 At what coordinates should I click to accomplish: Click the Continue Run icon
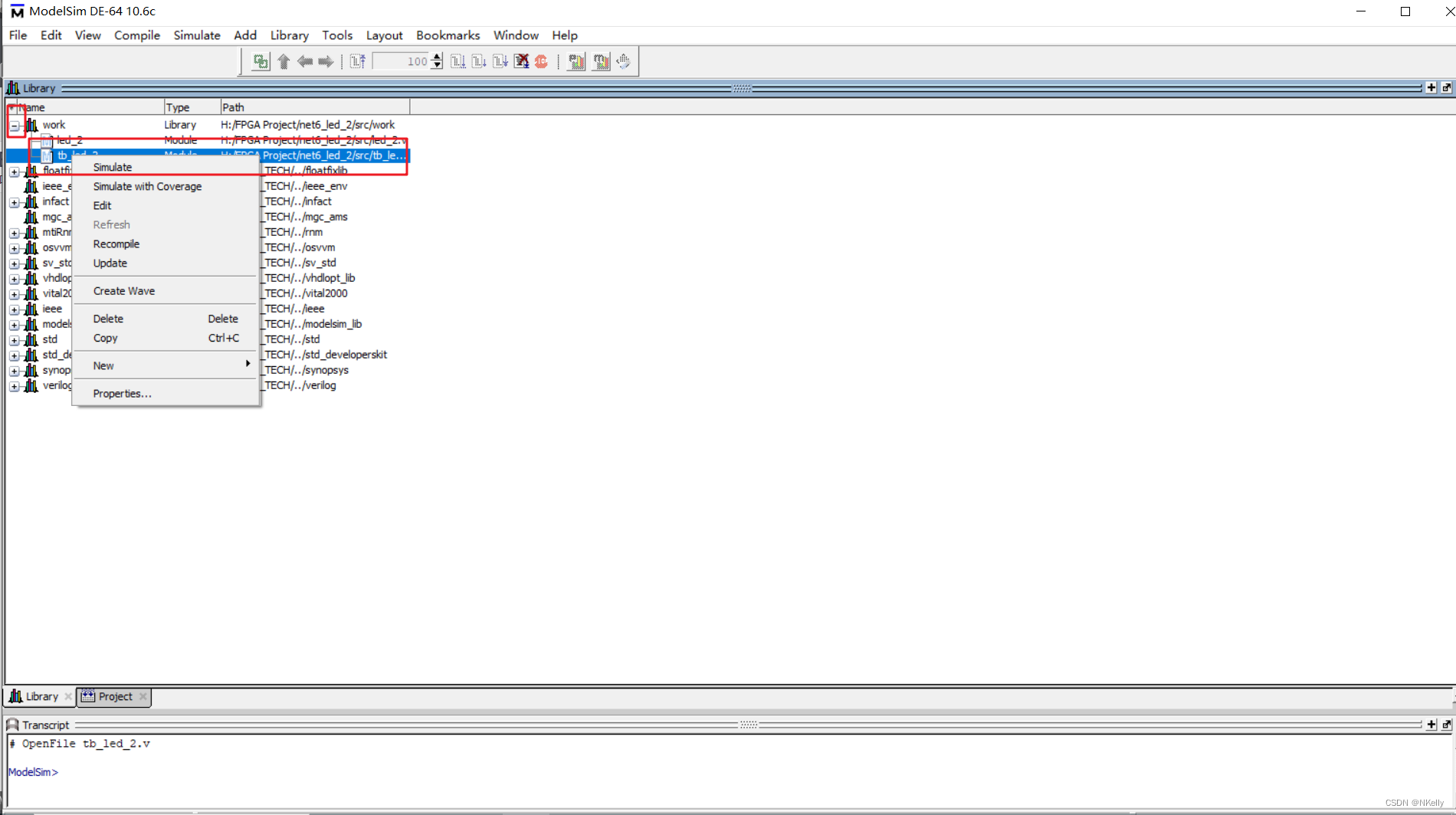point(479,61)
